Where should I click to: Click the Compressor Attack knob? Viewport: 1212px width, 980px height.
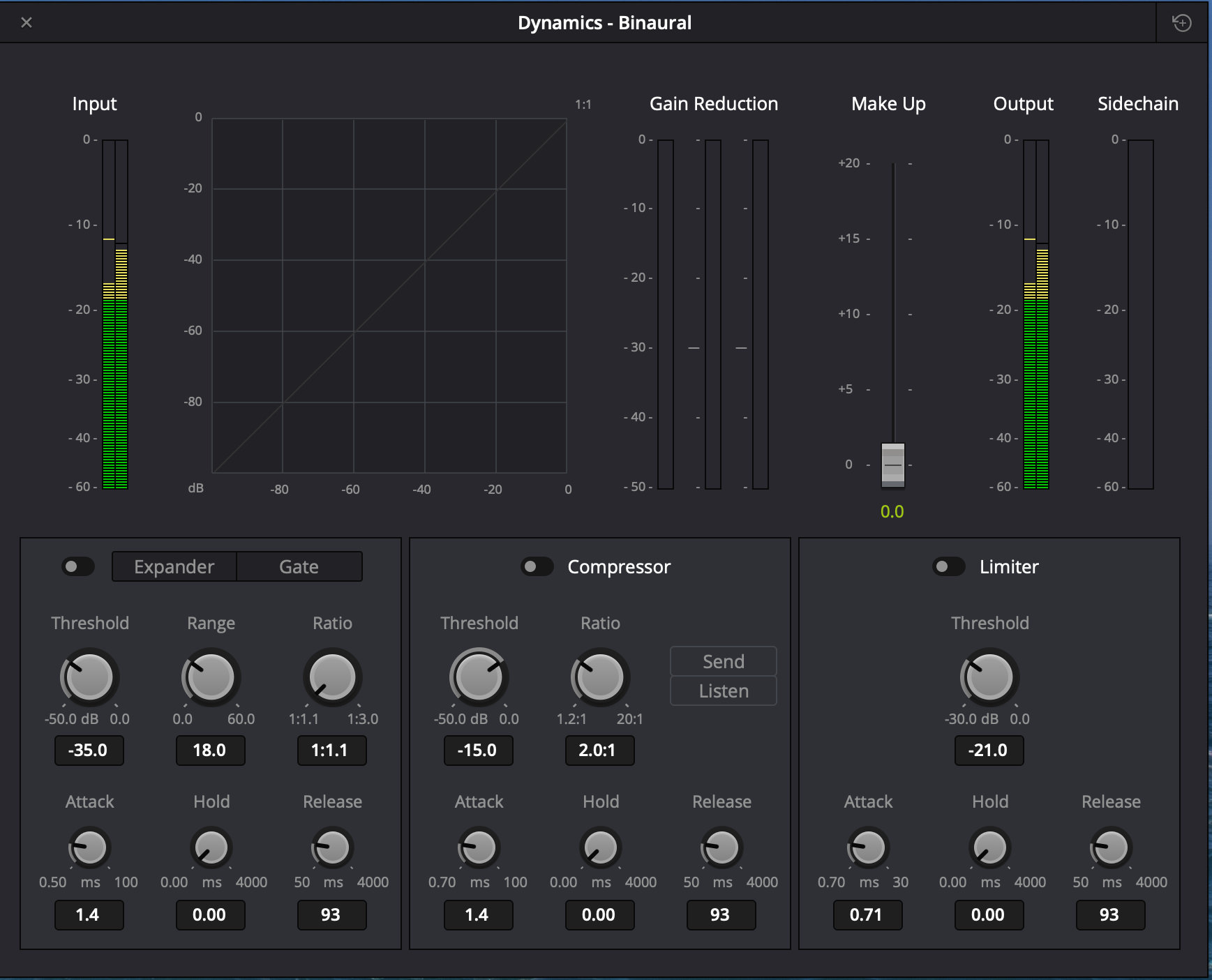[479, 848]
